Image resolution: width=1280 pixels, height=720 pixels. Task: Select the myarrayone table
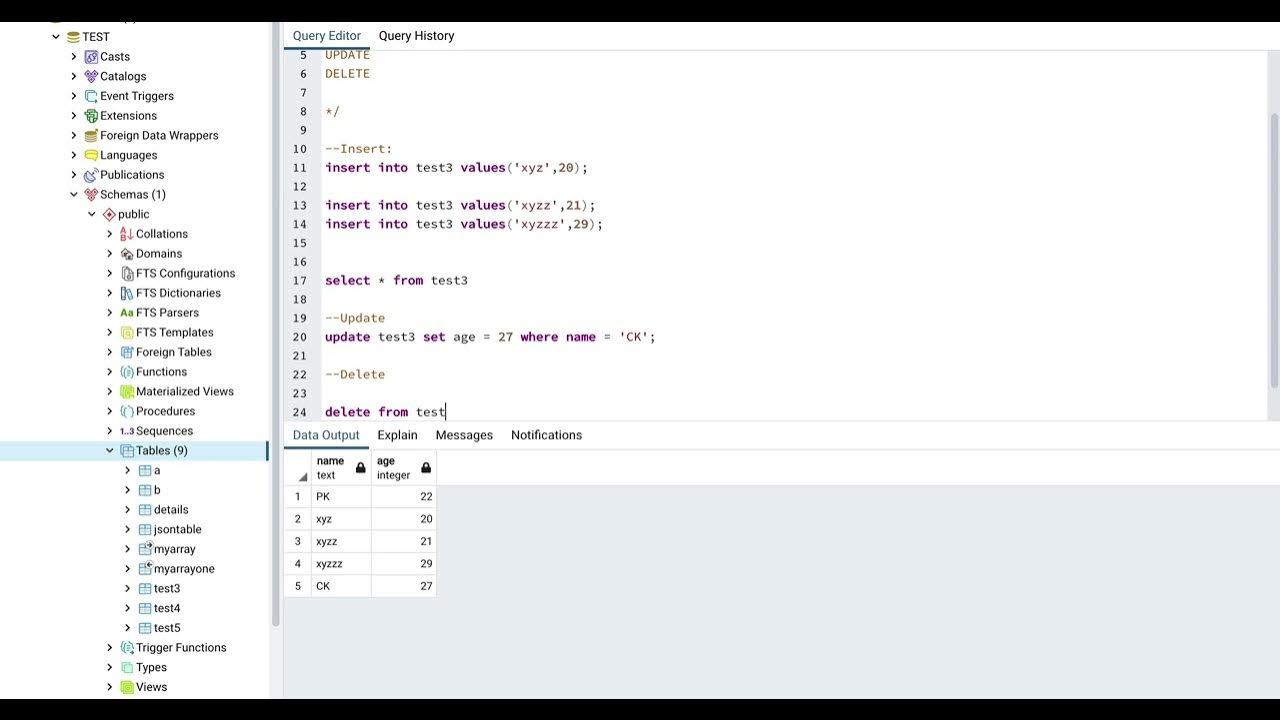[x=184, y=569]
